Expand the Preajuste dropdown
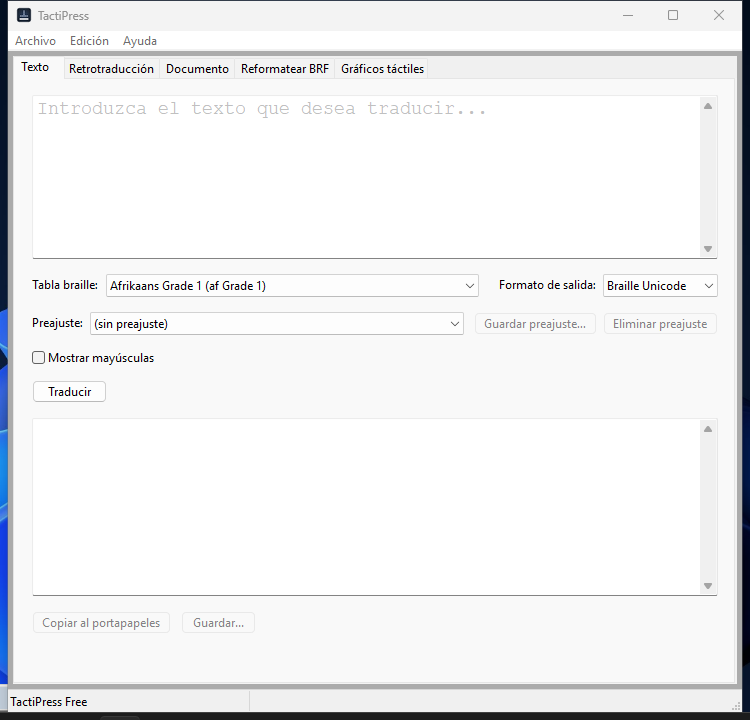The height and width of the screenshot is (720, 750). [x=276, y=324]
